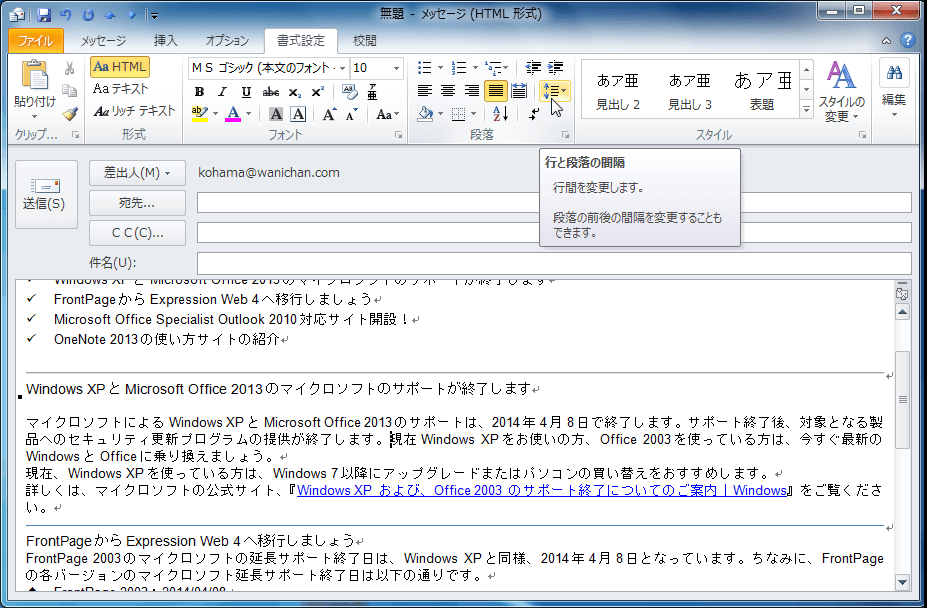
Task: Switch to the 校閲 tab
Action: [365, 40]
